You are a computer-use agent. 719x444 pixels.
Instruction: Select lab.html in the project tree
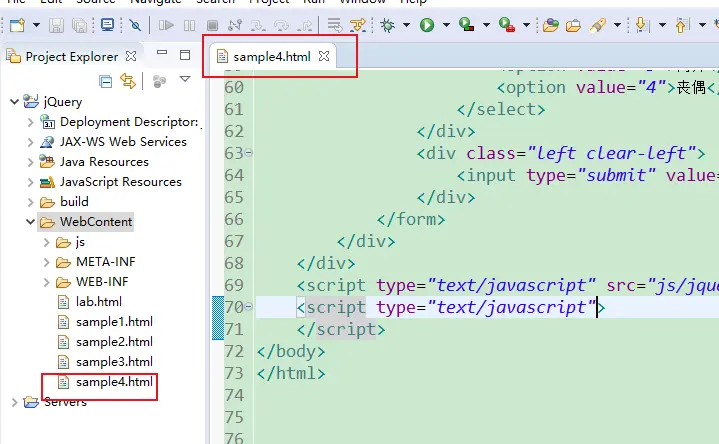(x=98, y=302)
